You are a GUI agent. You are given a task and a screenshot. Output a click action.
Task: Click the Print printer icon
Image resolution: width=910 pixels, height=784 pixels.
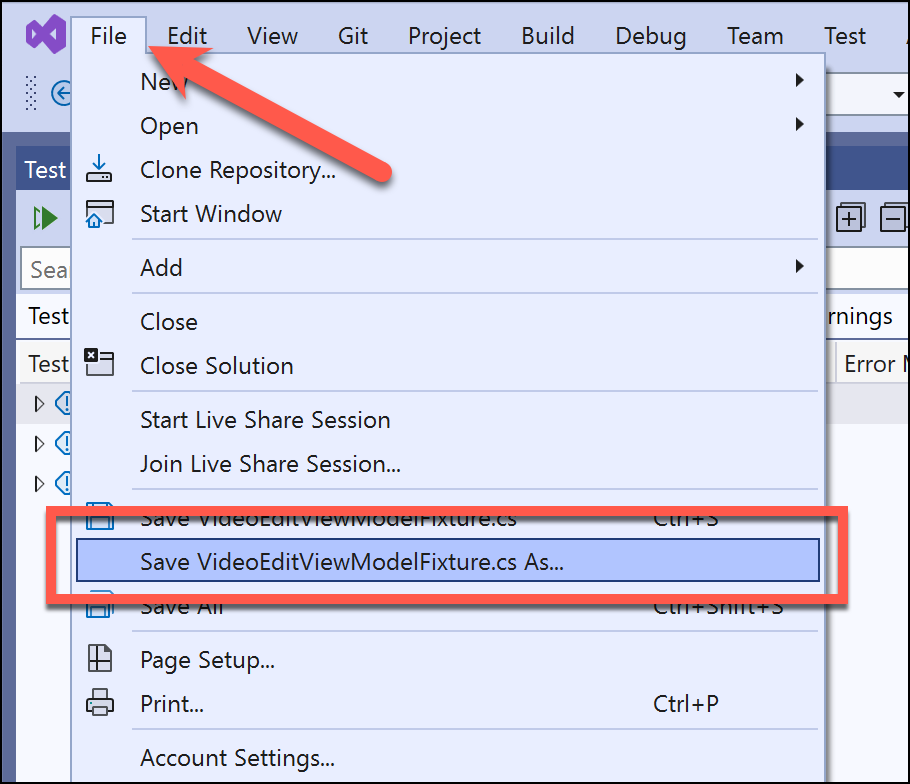pos(100,703)
